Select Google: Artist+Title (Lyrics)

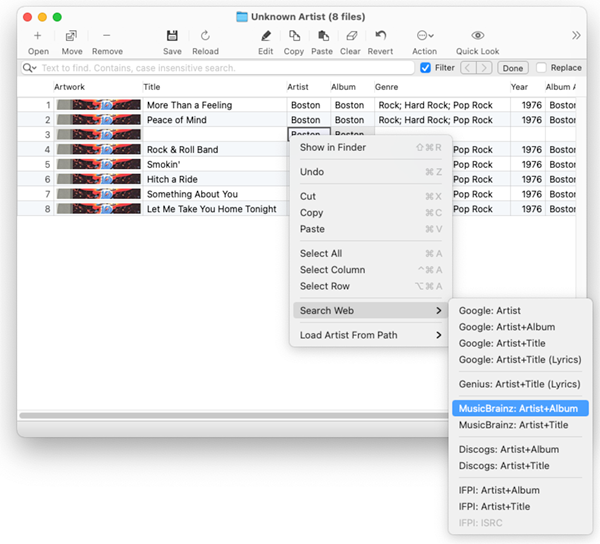coord(520,360)
